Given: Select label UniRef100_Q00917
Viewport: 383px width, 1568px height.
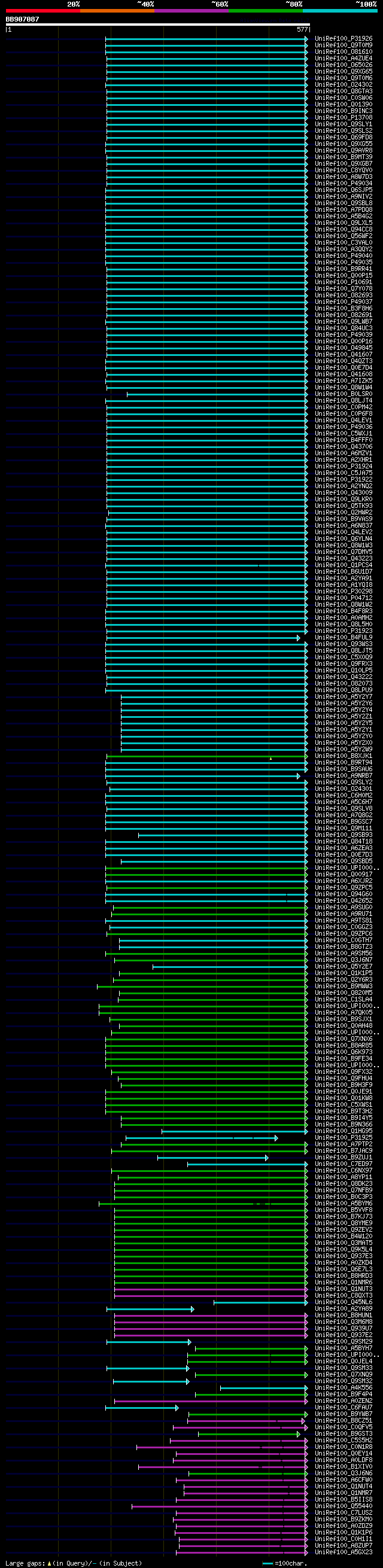Looking at the screenshot, I should tap(344, 875).
